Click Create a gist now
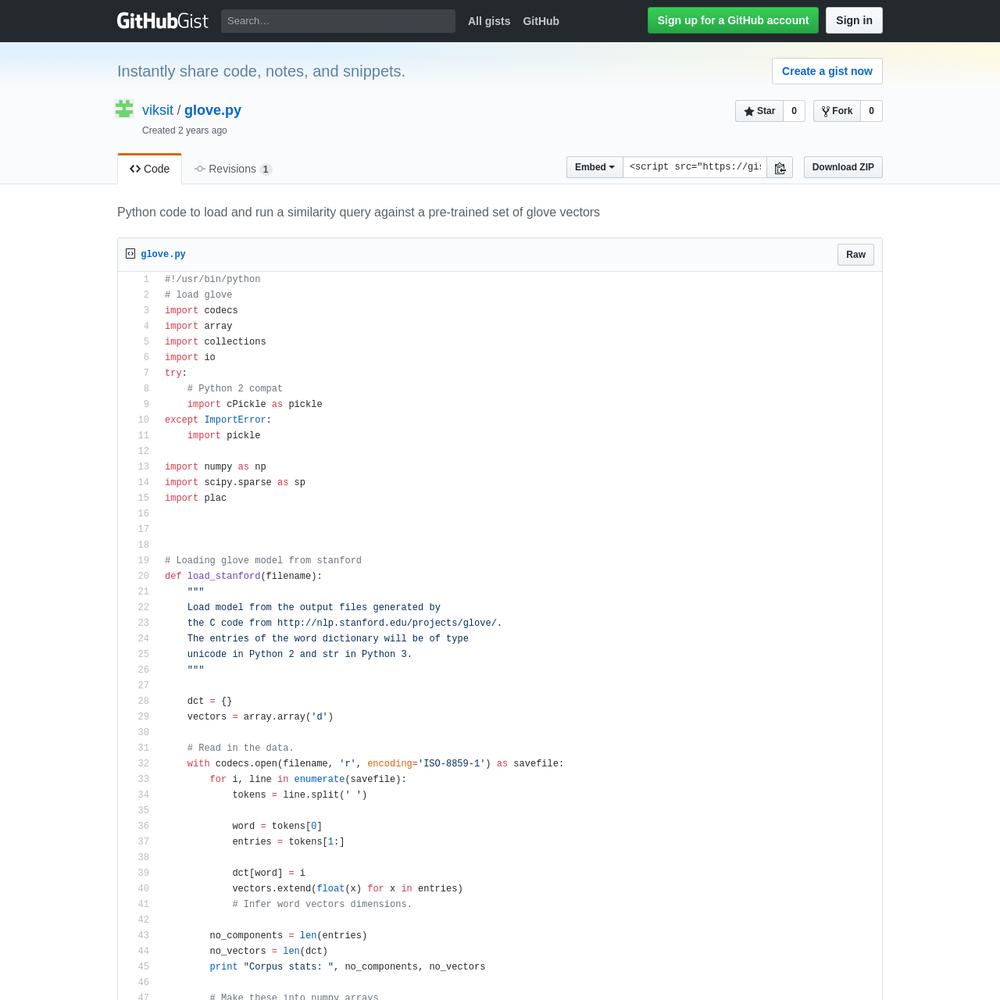This screenshot has width=1000, height=1000. tap(827, 71)
